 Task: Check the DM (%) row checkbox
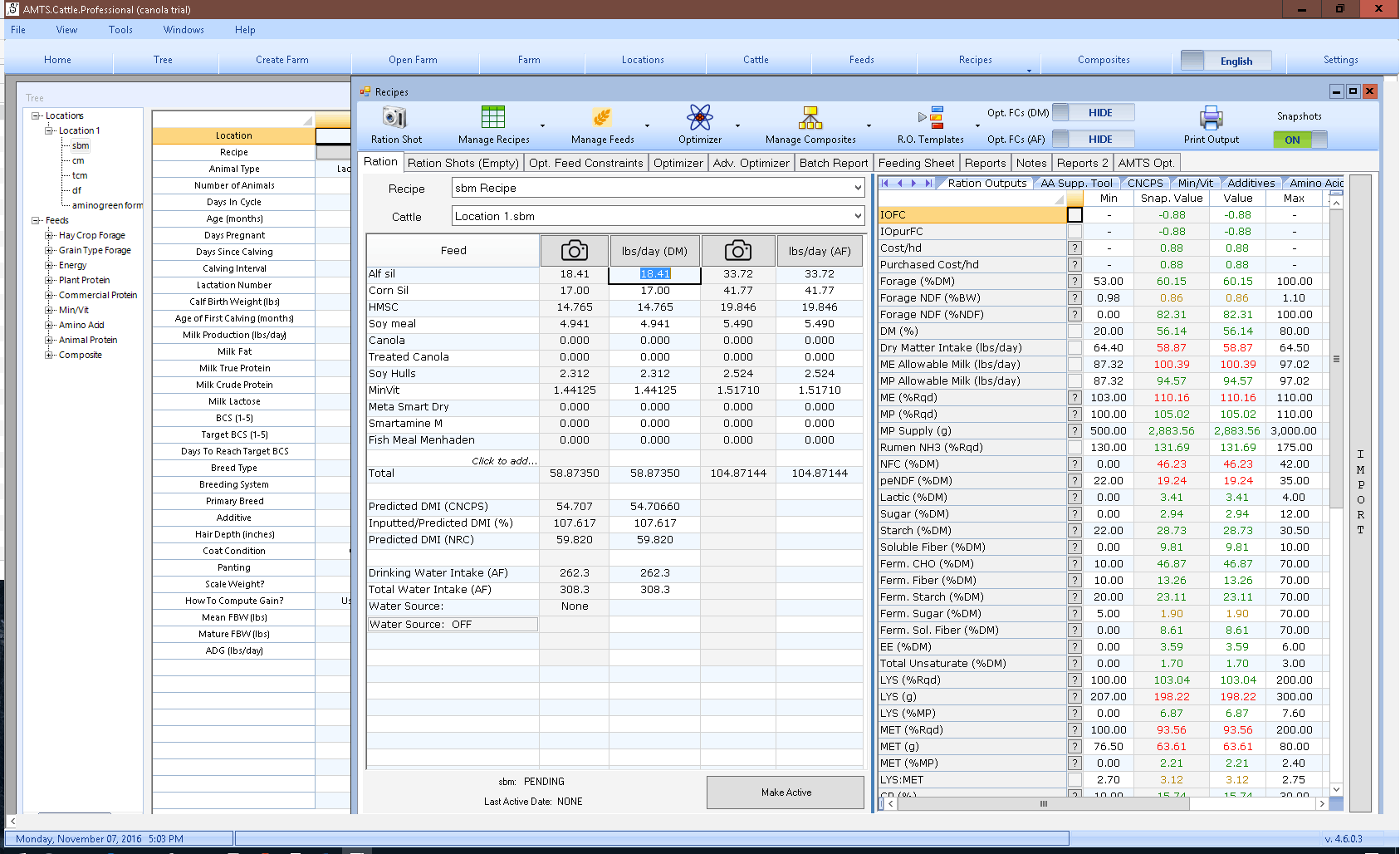pos(1074,331)
